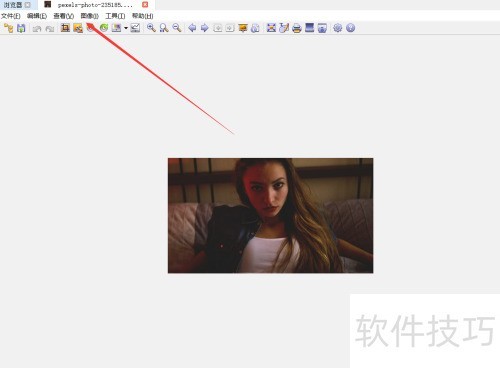This screenshot has height=368, width=500.
Task: Close the pexels-photo tab with red X
Action: (x=145, y=5)
